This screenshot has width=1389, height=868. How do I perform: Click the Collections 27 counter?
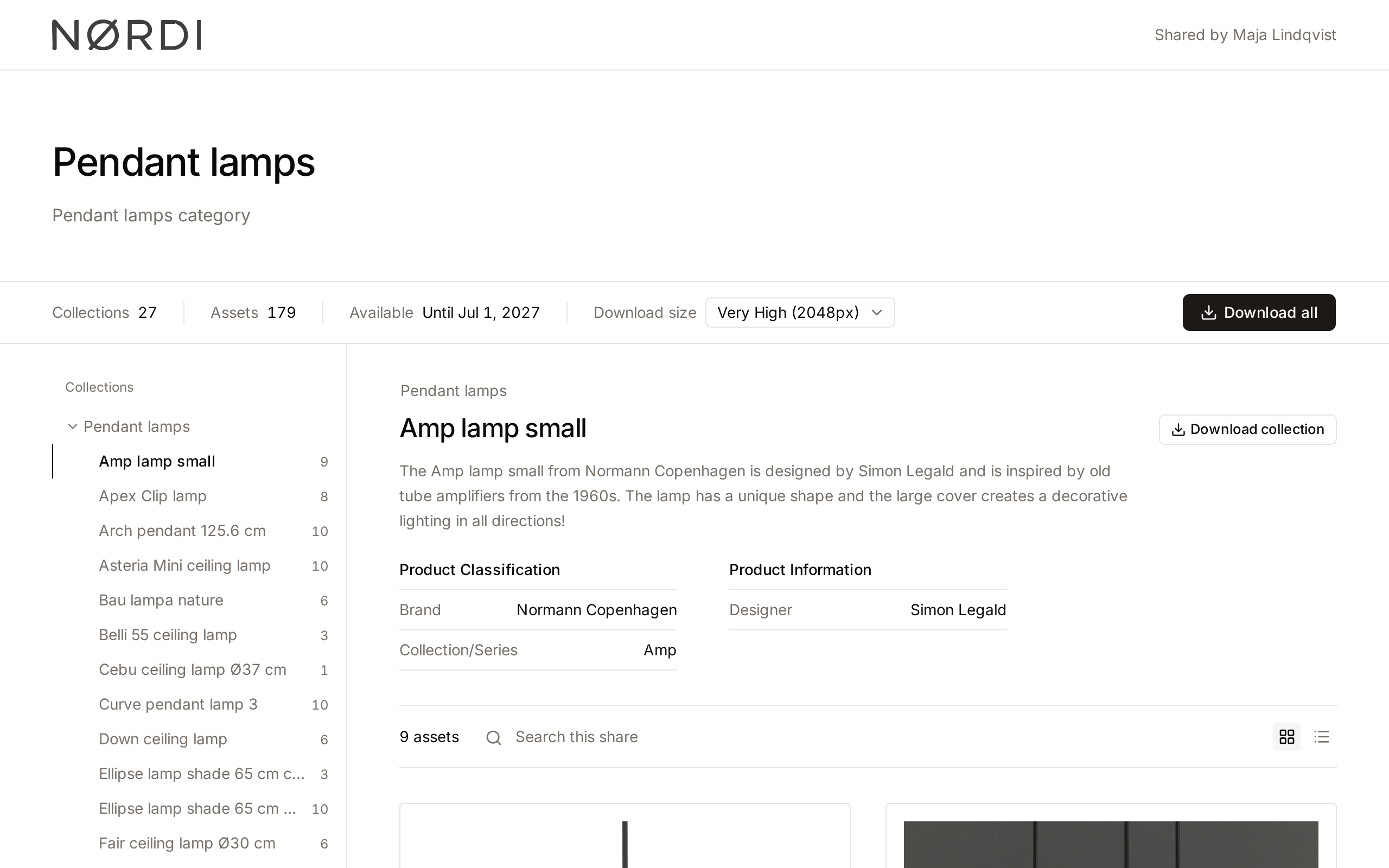pyautogui.click(x=105, y=312)
